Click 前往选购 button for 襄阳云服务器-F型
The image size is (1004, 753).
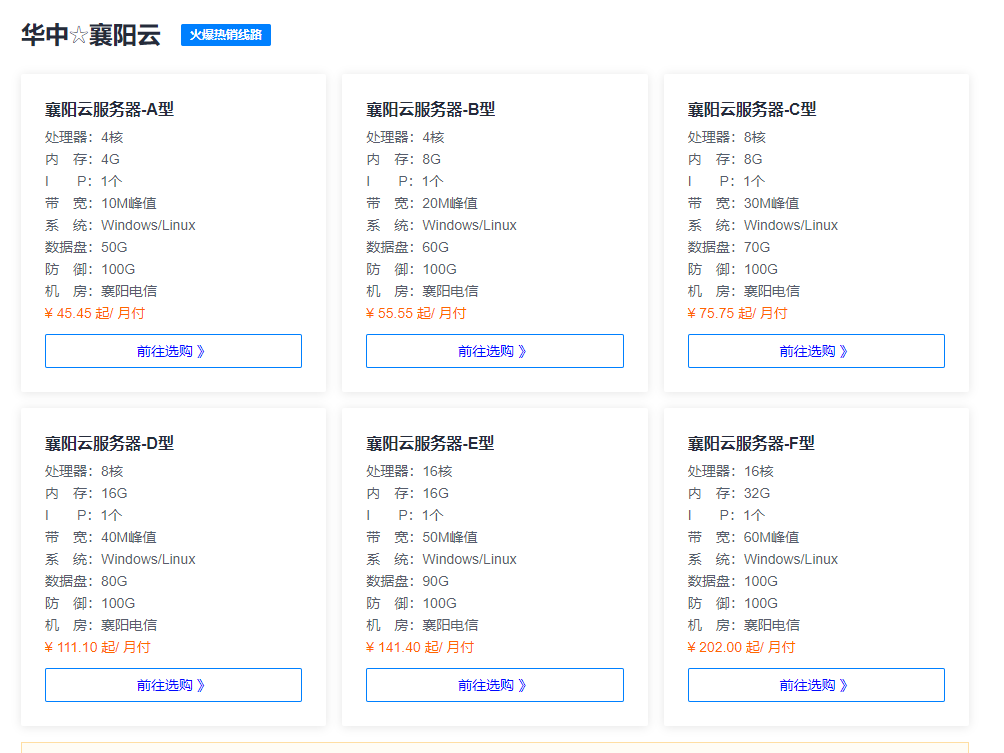[816, 685]
